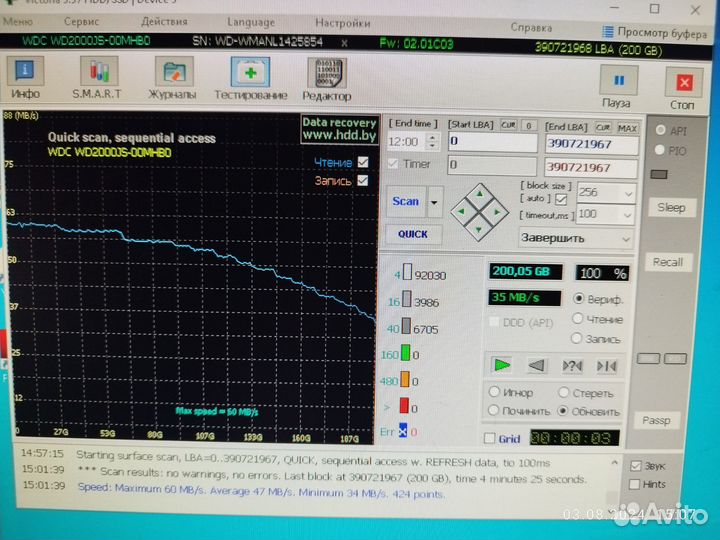Open the Инфо drive information panel

25,78
